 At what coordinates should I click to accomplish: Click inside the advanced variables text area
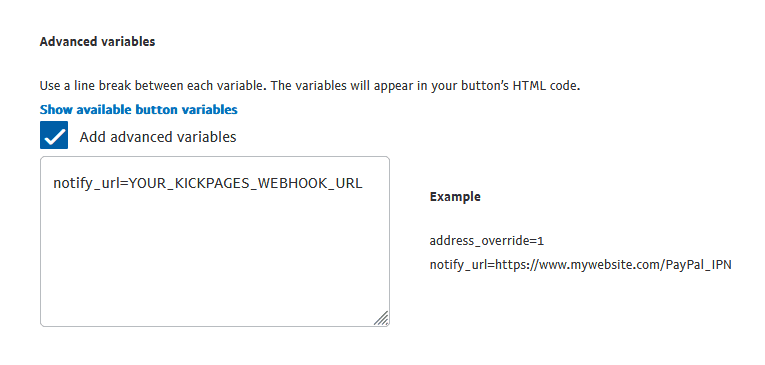215,242
